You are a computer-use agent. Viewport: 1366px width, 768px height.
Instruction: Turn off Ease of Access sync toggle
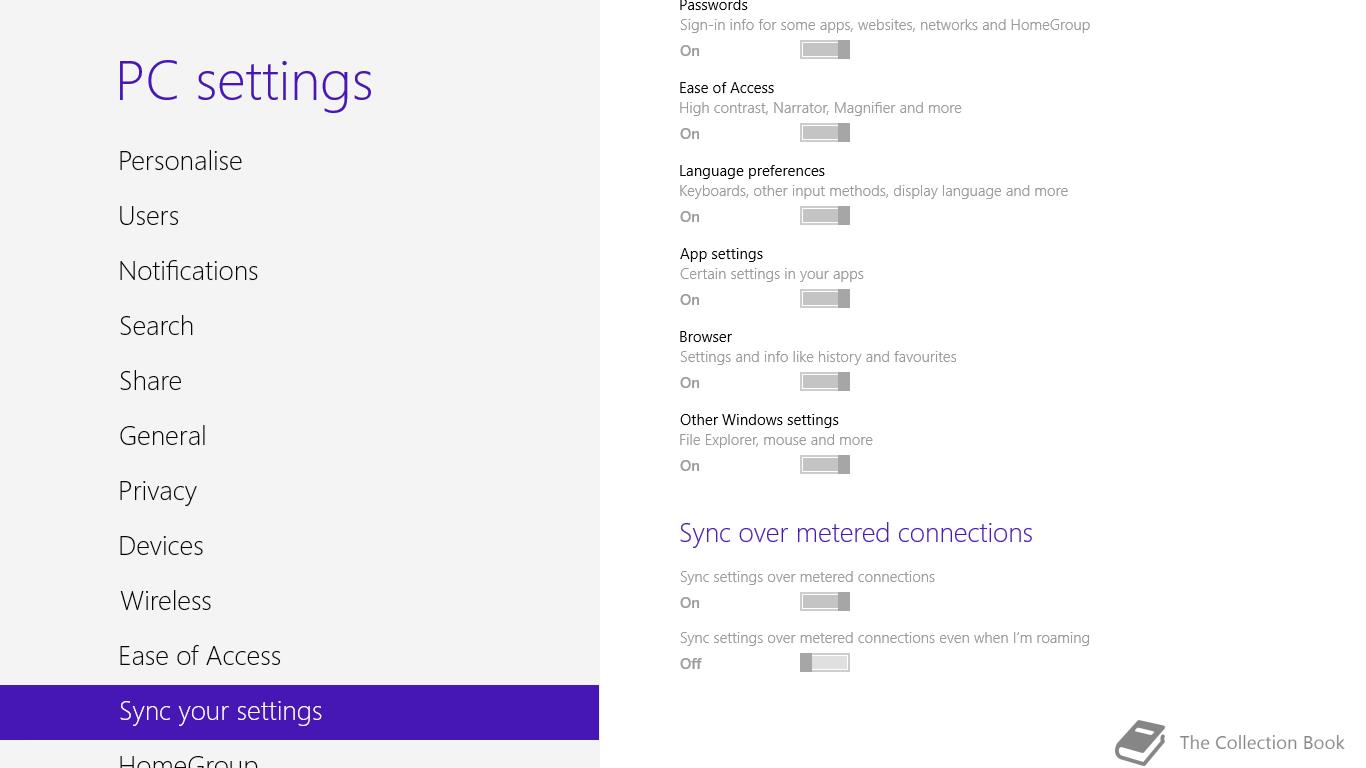pos(825,133)
